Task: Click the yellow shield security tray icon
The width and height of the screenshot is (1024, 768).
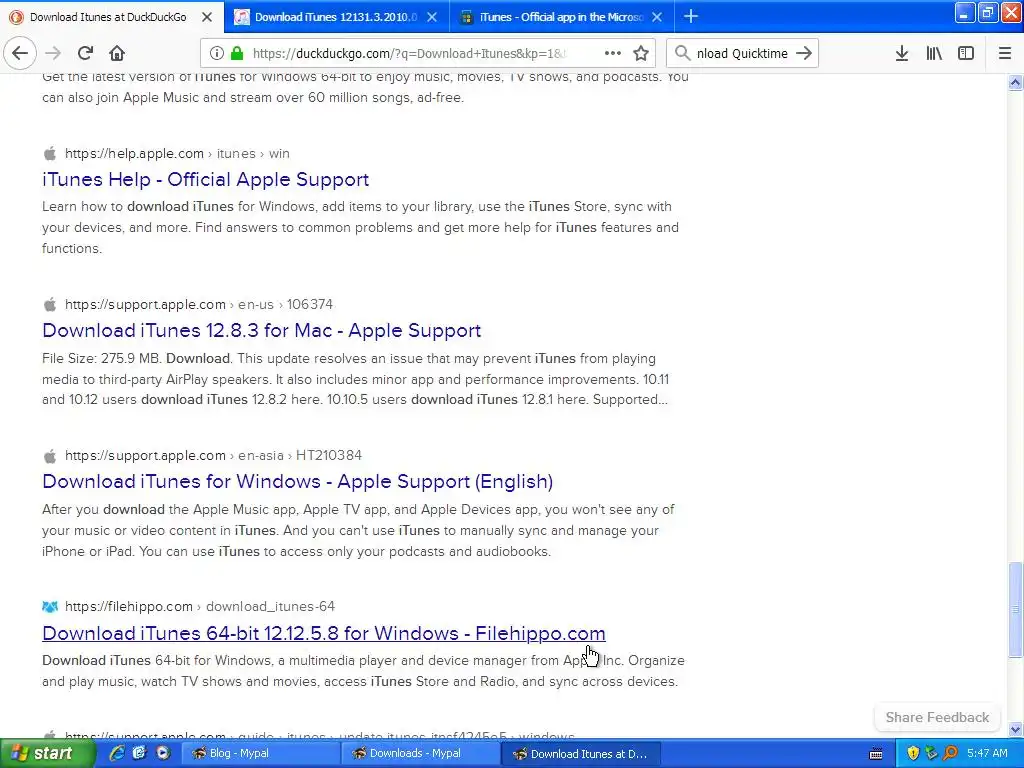Action: 913,753
